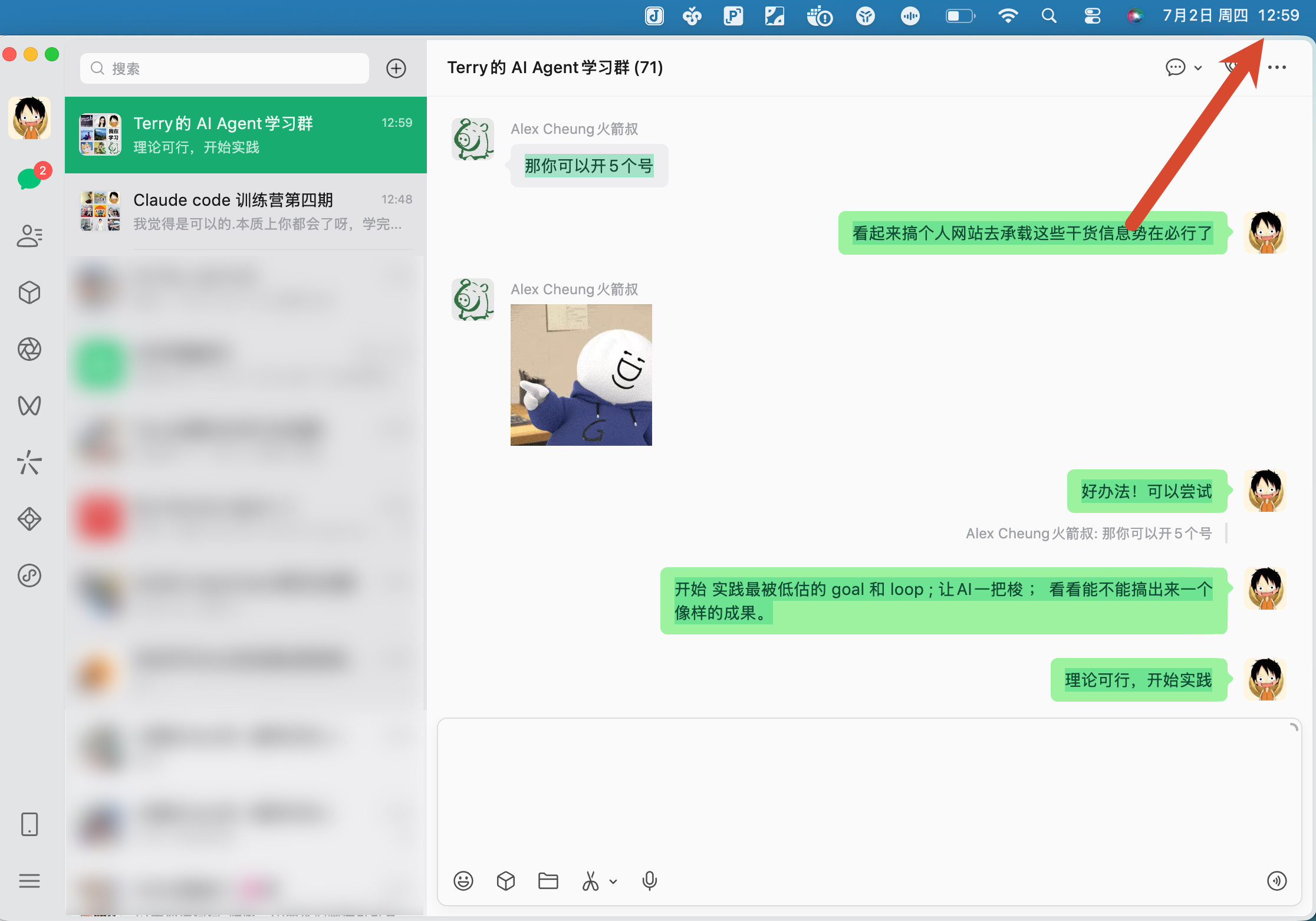
Task: Click the quoted reply Alex Cheung火箭叔: 那你可以开5个号
Action: coord(1088,534)
